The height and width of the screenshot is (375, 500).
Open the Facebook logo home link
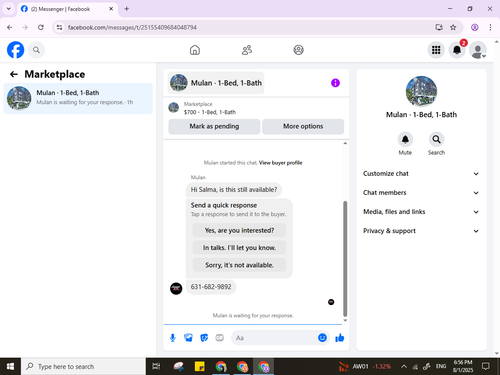coord(16,50)
